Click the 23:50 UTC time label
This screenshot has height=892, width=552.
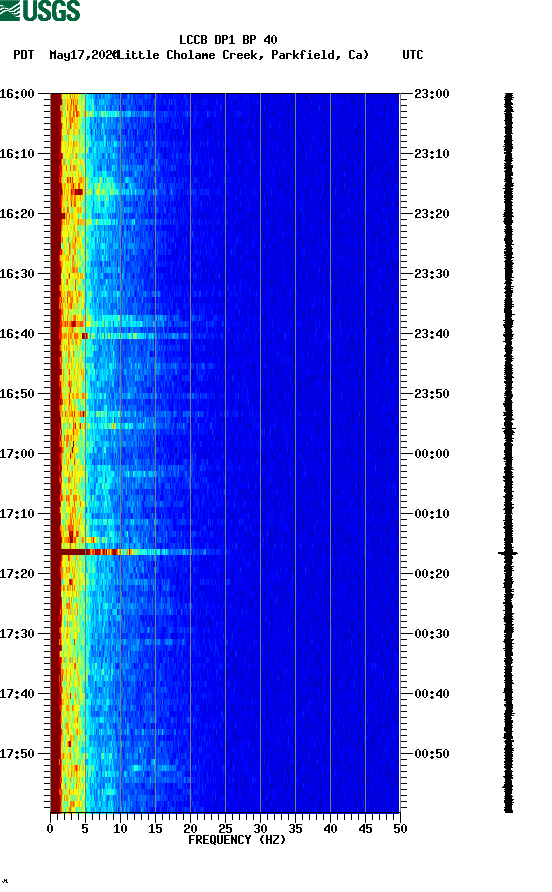(432, 394)
